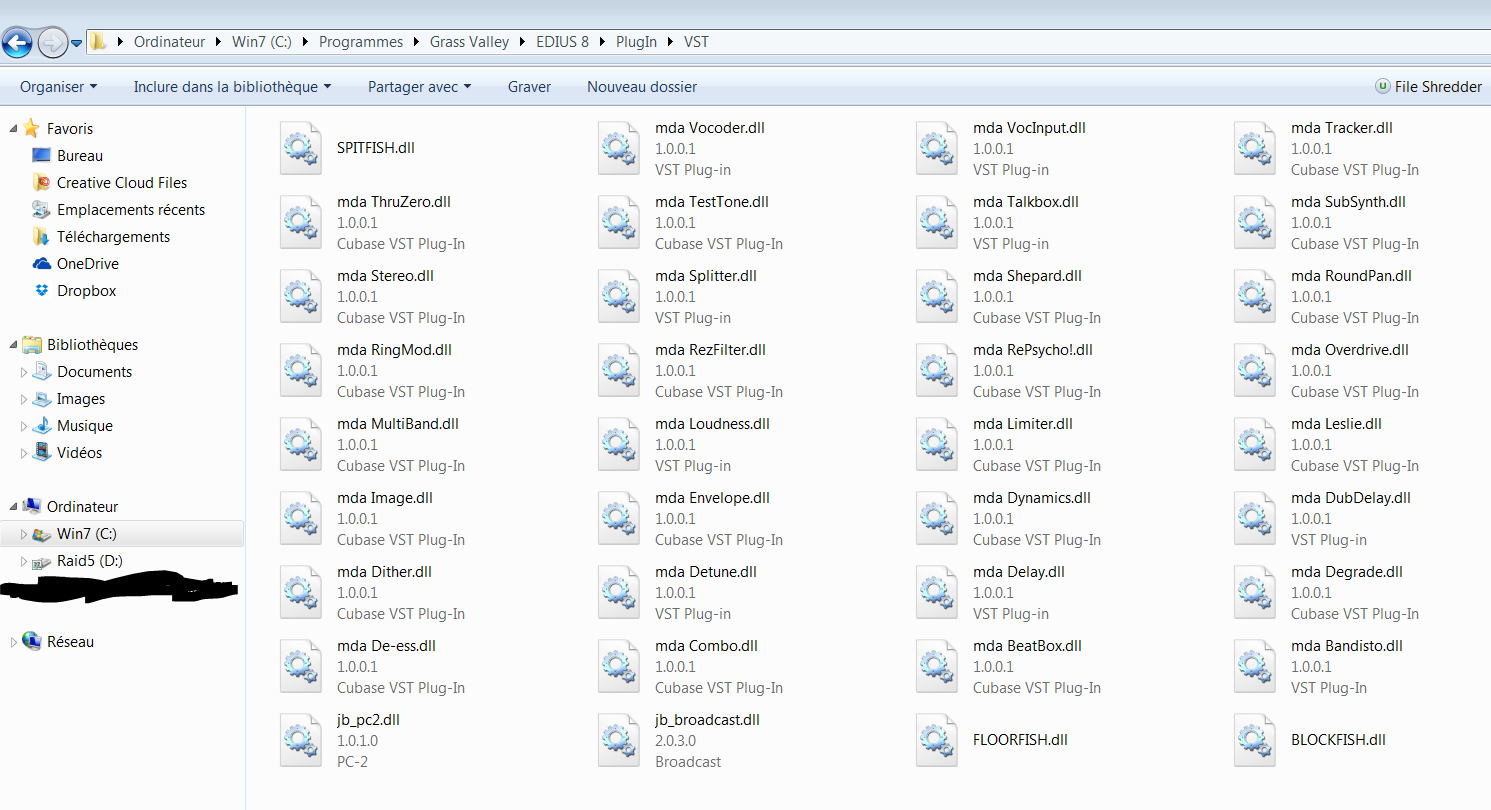Click the mda Stereo.dll file icon
The width and height of the screenshot is (1491, 810).
point(300,296)
